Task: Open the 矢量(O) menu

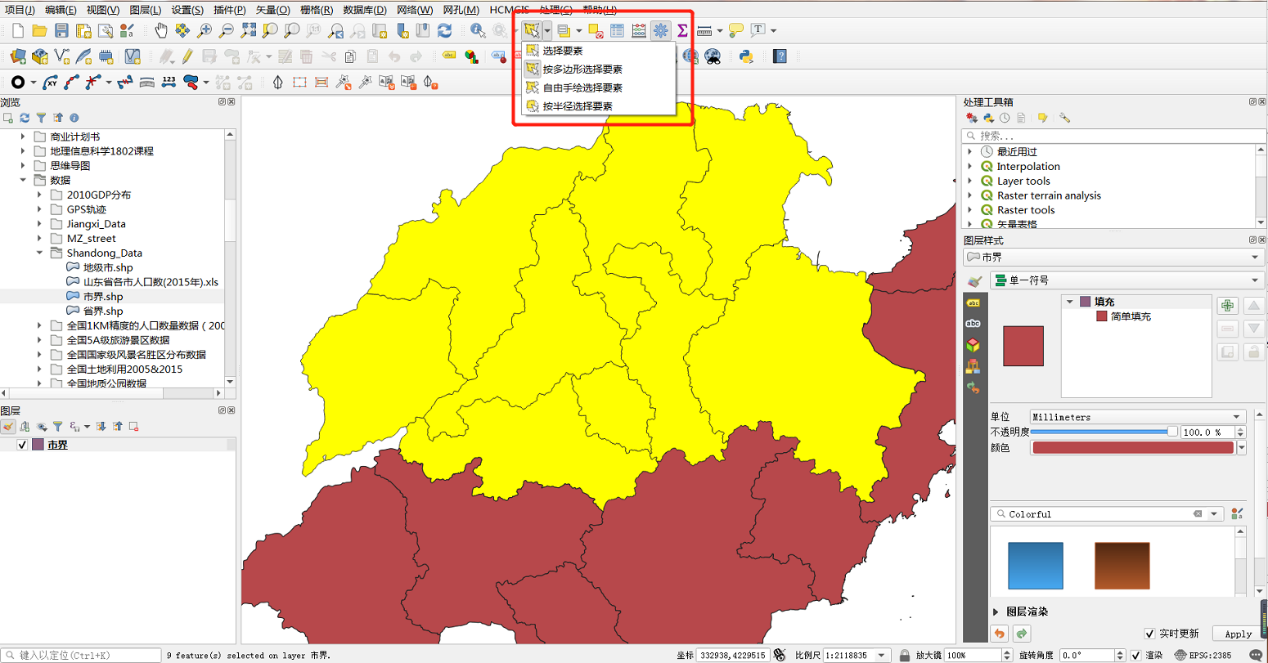Action: 273,9
